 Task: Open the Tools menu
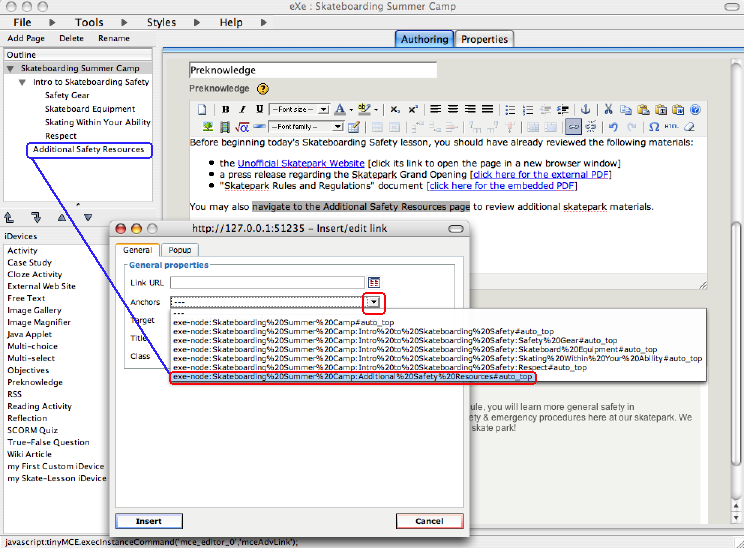click(89, 22)
